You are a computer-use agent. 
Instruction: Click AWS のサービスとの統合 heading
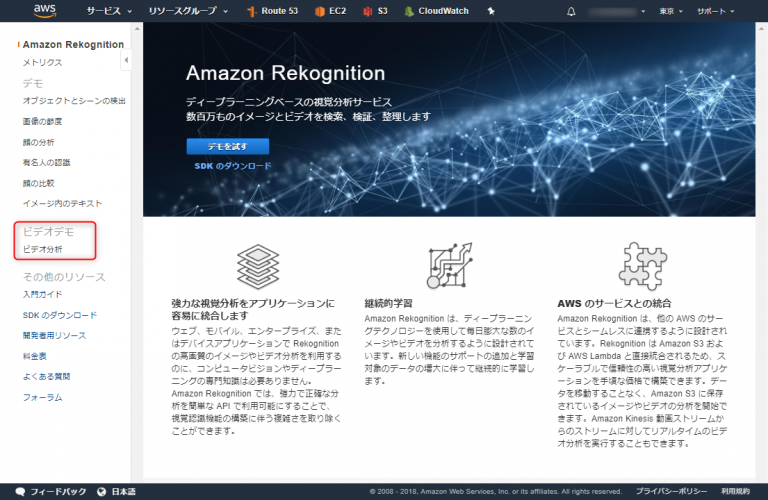[614, 303]
